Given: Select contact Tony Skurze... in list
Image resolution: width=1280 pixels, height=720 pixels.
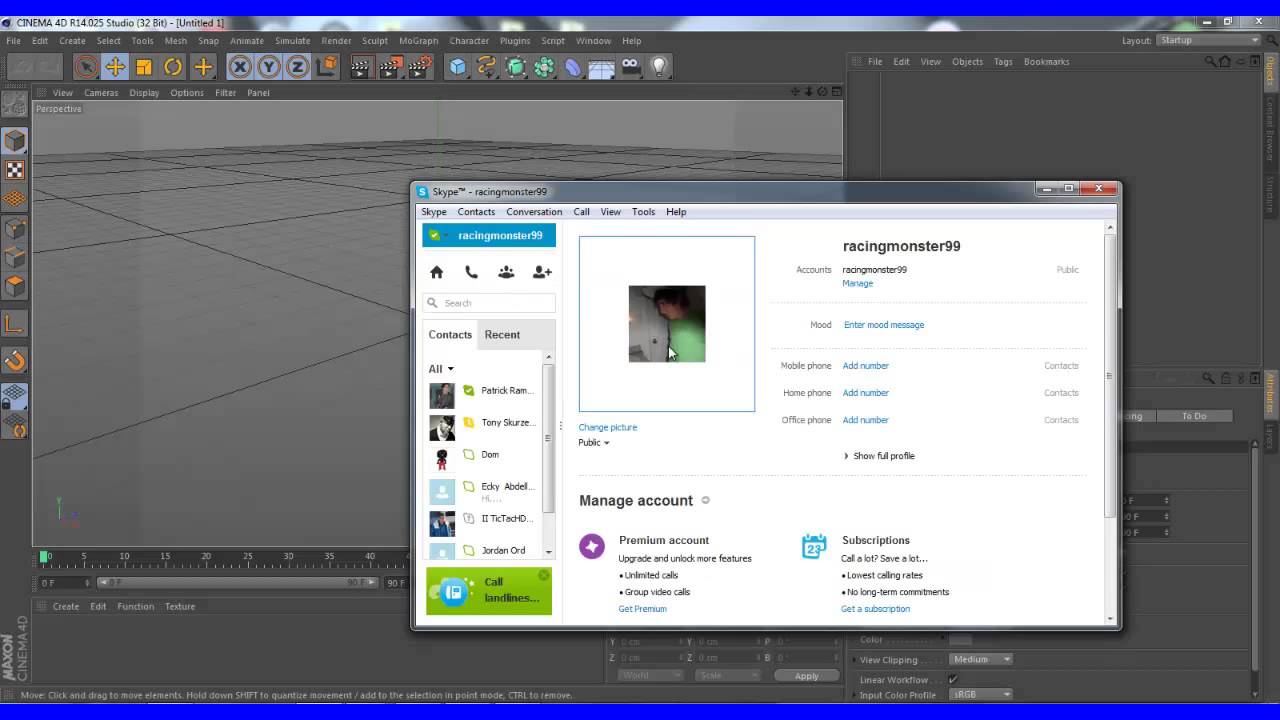Looking at the screenshot, I should pos(484,423).
